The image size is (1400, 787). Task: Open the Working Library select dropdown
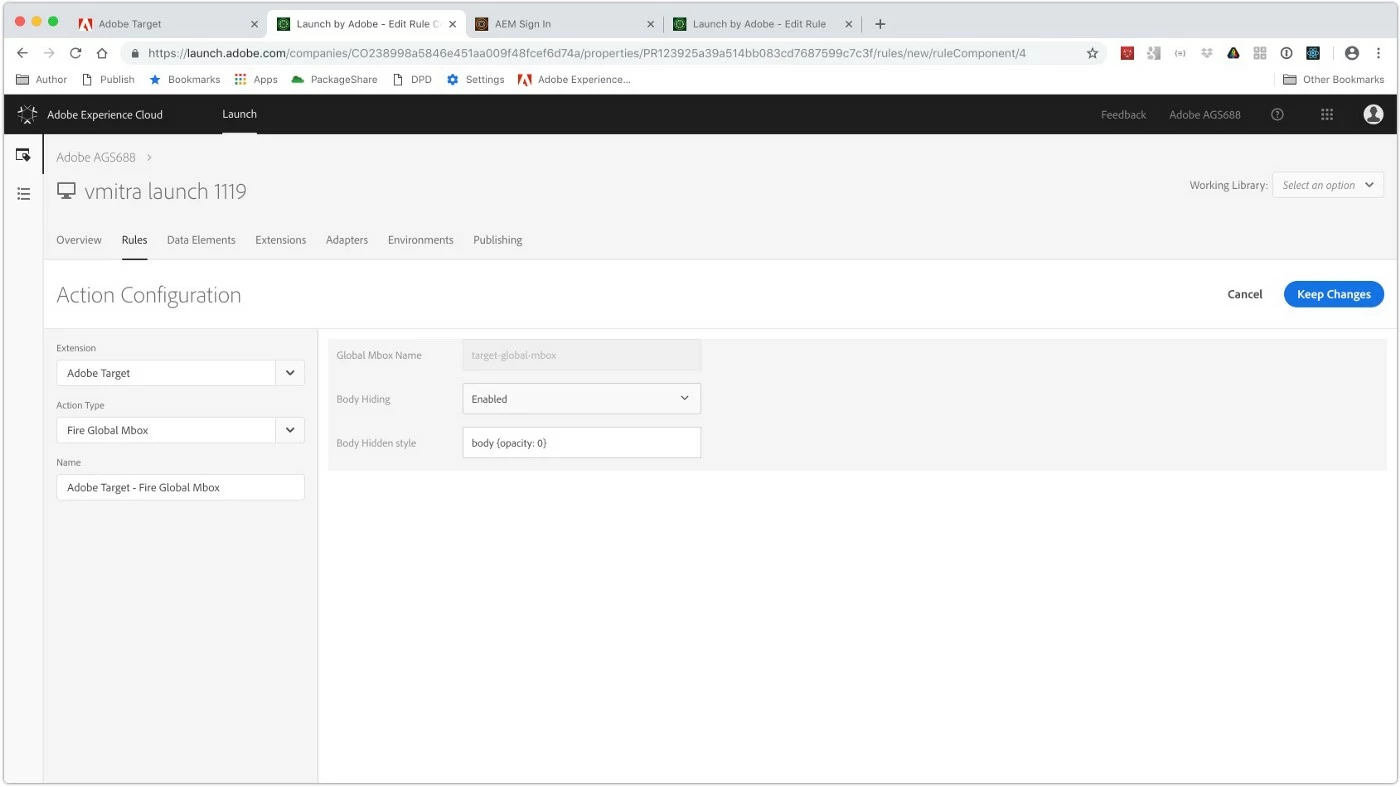(1328, 185)
